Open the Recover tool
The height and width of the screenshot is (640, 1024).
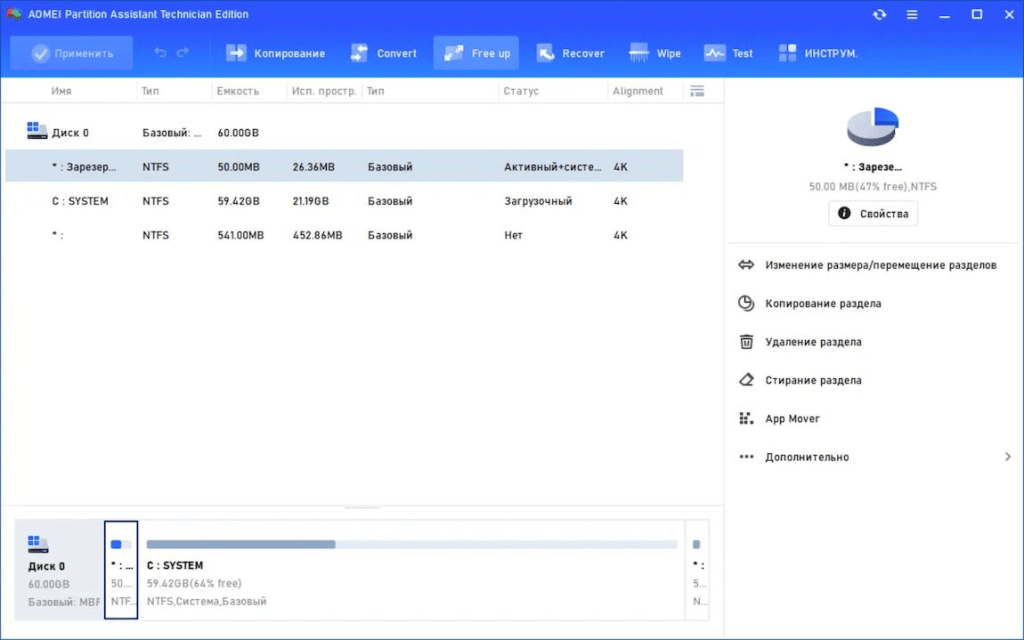[x=570, y=52]
